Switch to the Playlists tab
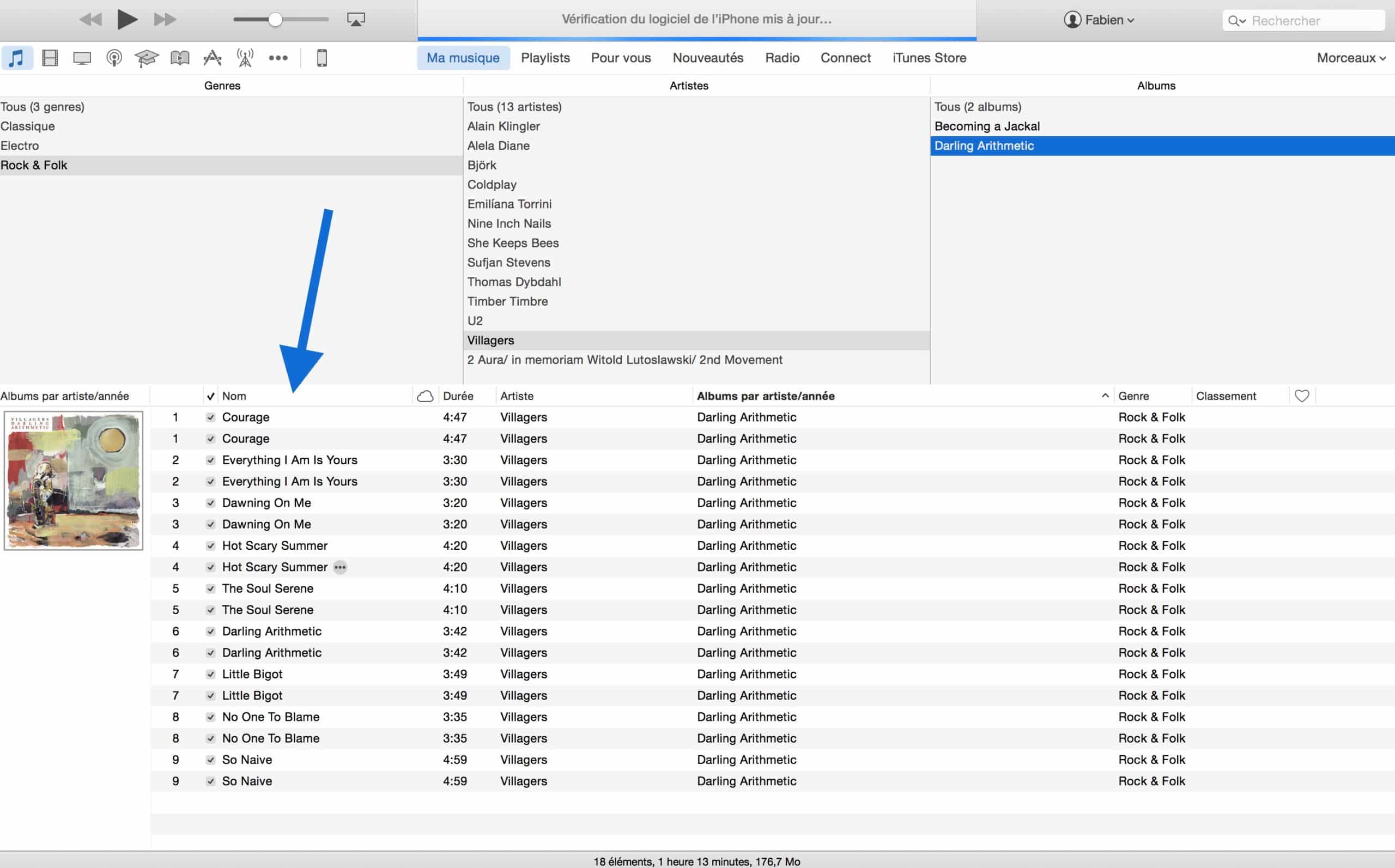The width and height of the screenshot is (1395, 868). (x=545, y=58)
